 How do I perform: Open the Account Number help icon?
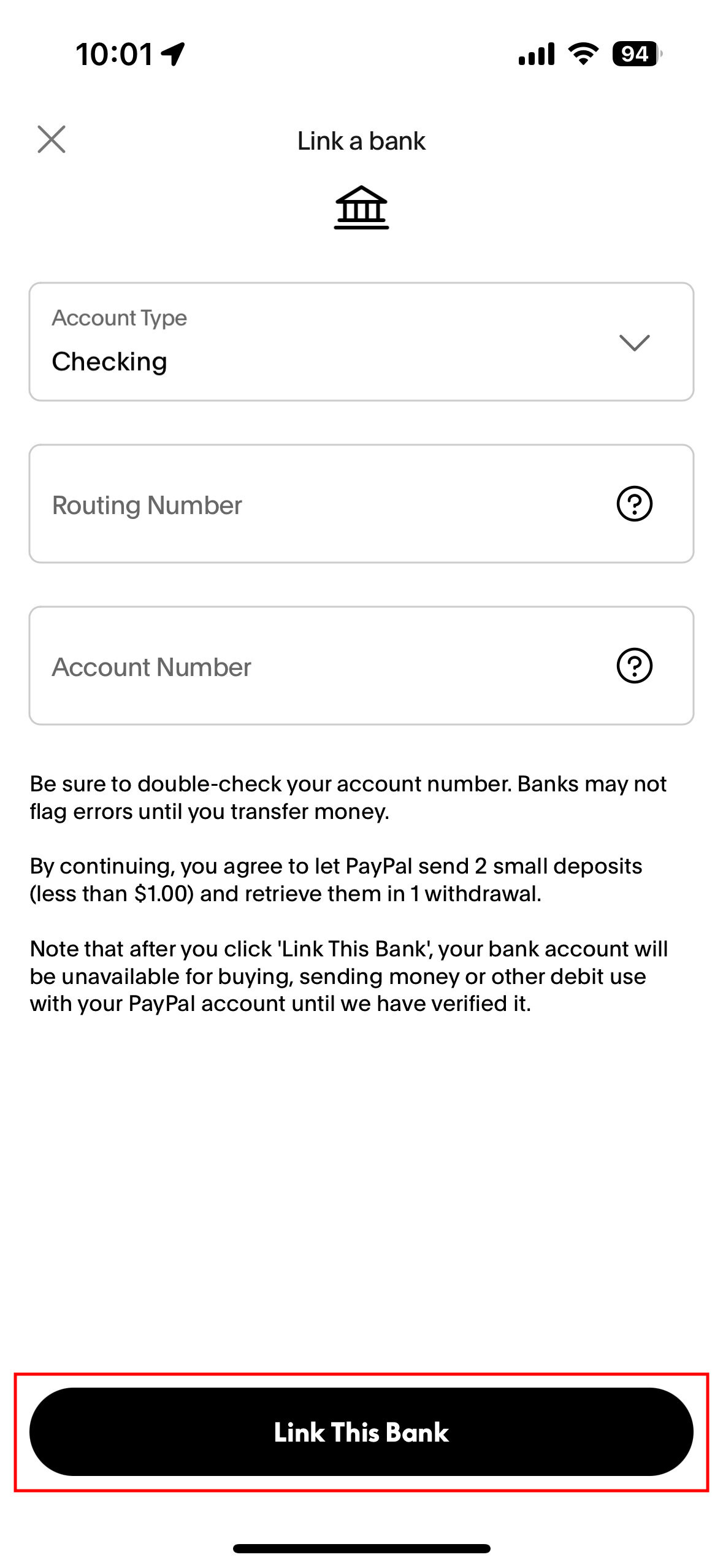(634, 666)
